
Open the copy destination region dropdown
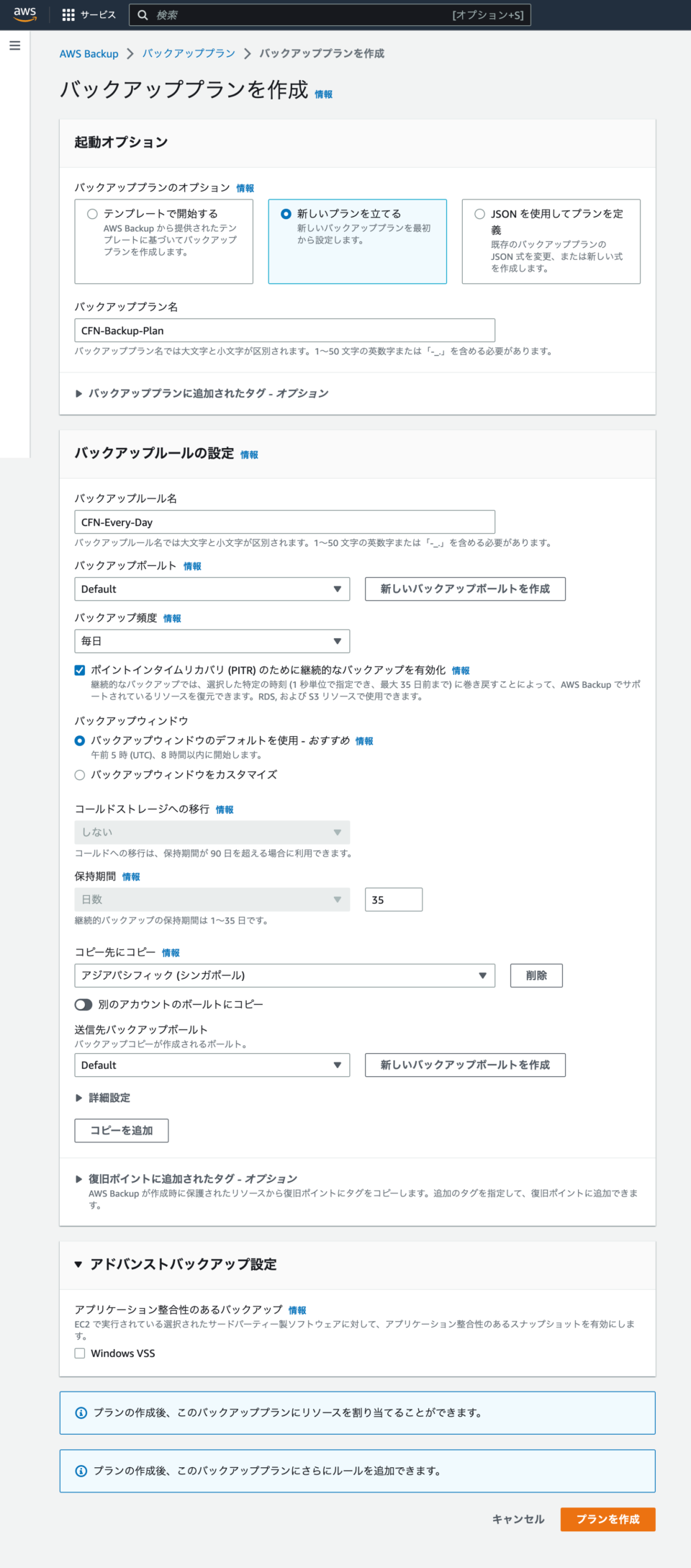[284, 975]
